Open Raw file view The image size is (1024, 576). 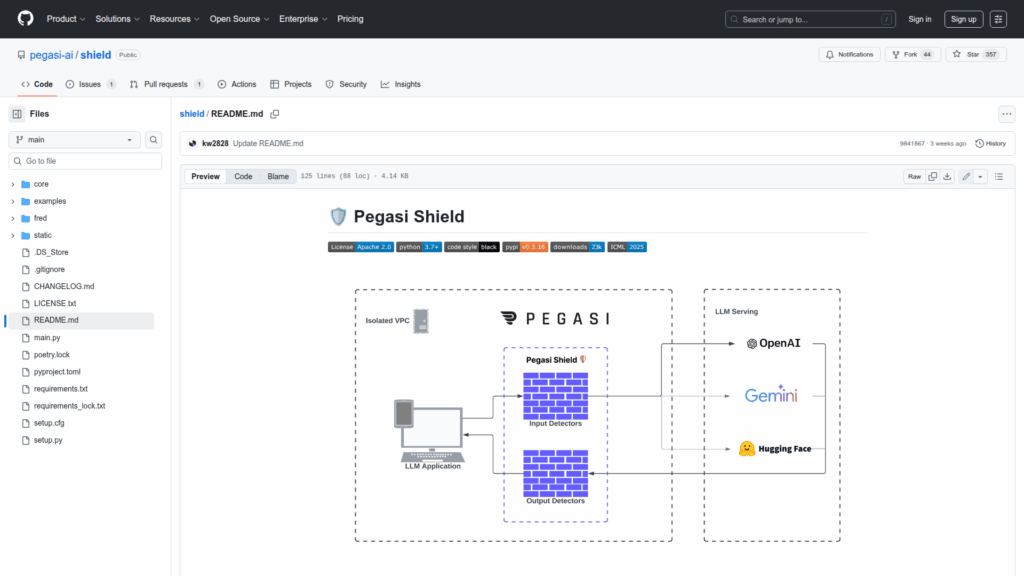point(914,176)
